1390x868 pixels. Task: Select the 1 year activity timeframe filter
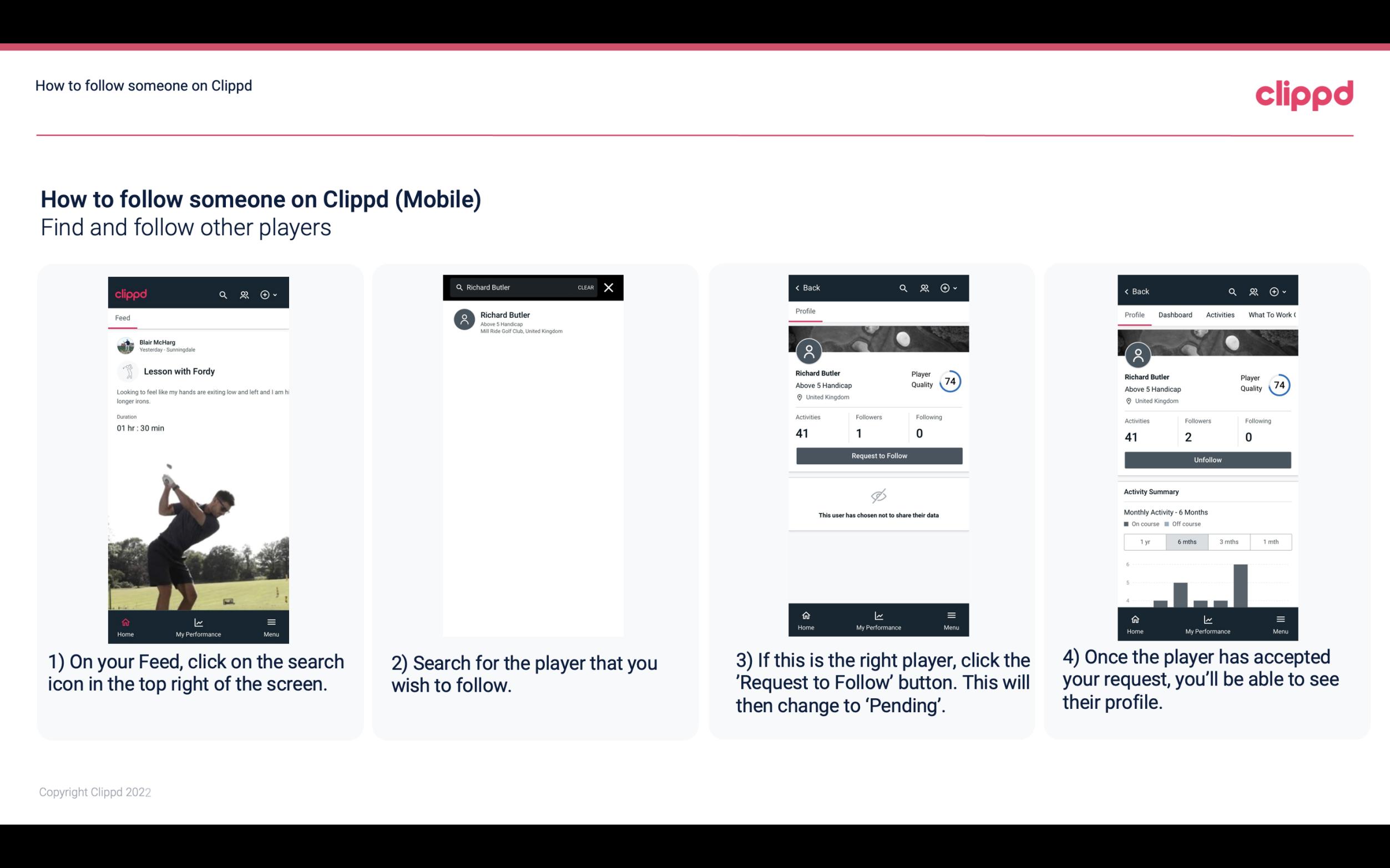[x=1145, y=541]
